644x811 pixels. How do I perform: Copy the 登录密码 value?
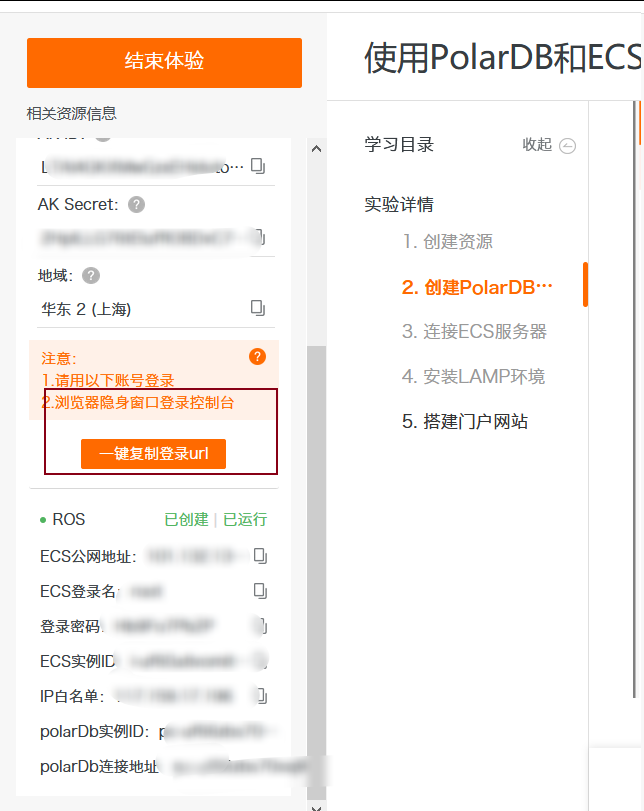pyautogui.click(x=262, y=626)
